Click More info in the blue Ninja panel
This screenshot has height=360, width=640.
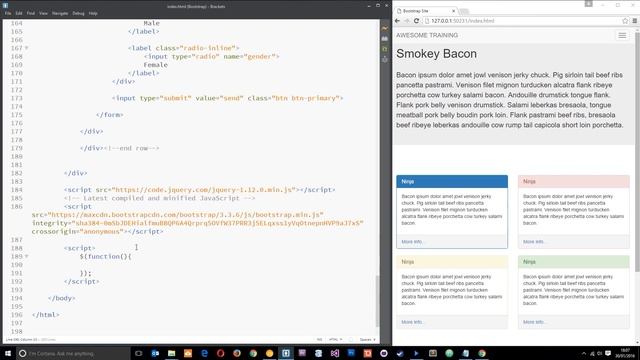[x=413, y=242]
